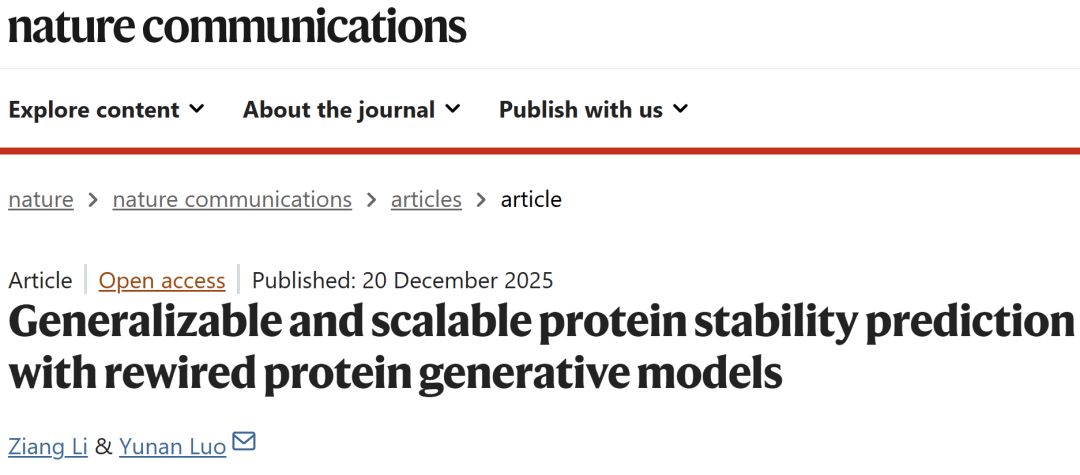Open author Yunan Luo's name link

pyautogui.click(x=173, y=446)
